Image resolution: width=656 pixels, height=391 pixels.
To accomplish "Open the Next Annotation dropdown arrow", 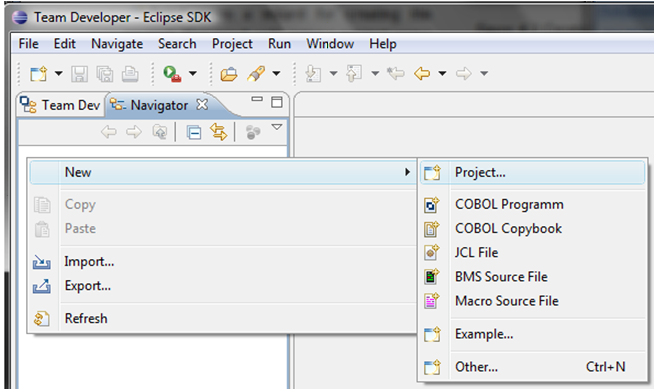I will [333, 74].
